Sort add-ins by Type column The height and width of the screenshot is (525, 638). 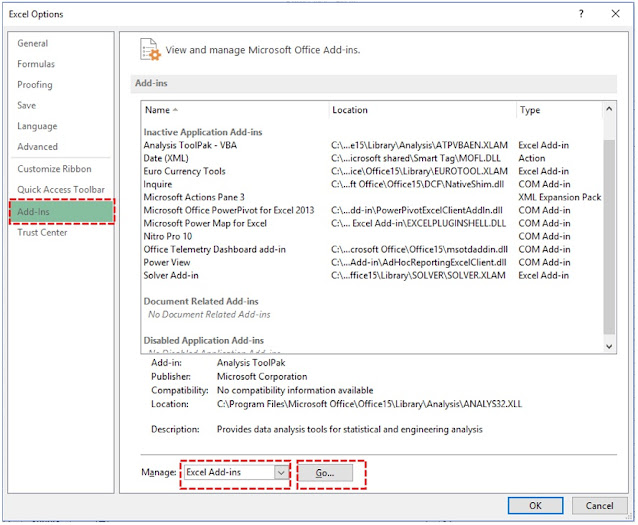pos(559,110)
